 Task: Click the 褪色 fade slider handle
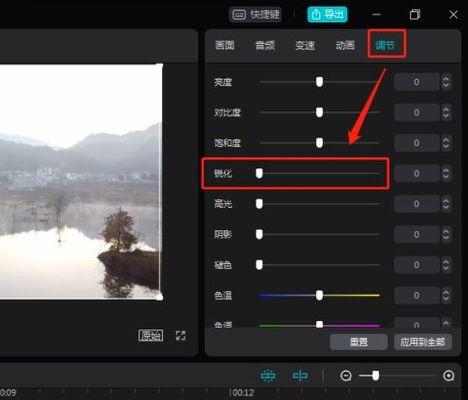click(x=259, y=265)
